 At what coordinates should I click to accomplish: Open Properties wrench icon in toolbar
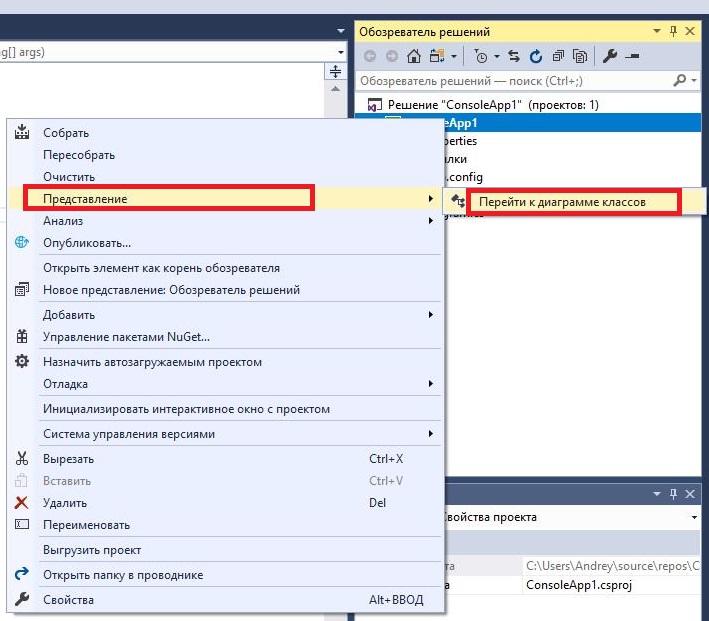[x=610, y=56]
